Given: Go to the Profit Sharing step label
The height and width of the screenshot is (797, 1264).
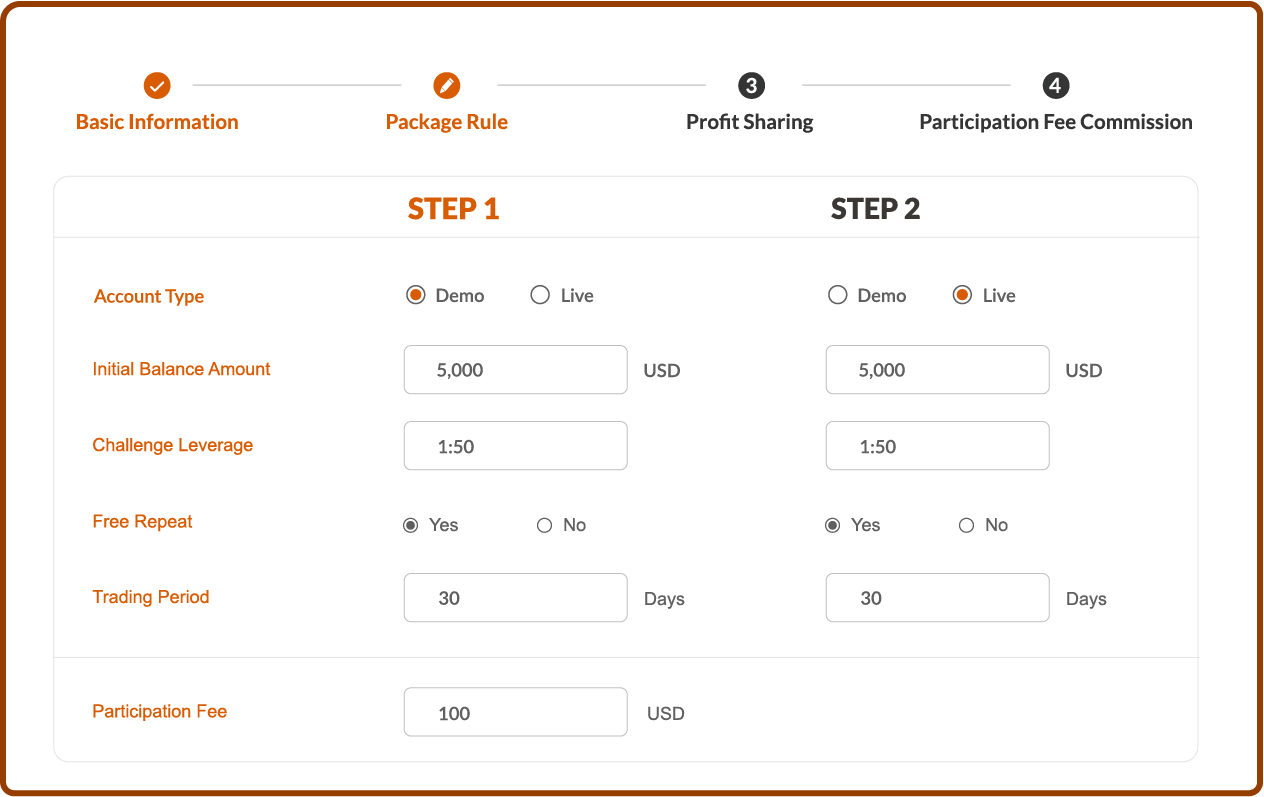Looking at the screenshot, I should click(x=750, y=122).
